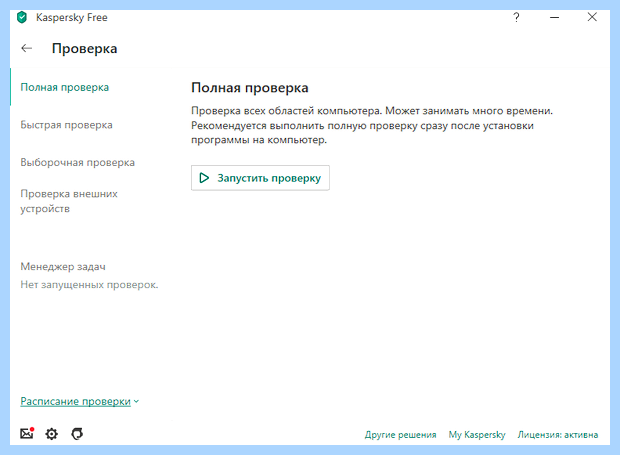
Task: Switch to Быстрая проверка
Action: pyautogui.click(x=66, y=125)
